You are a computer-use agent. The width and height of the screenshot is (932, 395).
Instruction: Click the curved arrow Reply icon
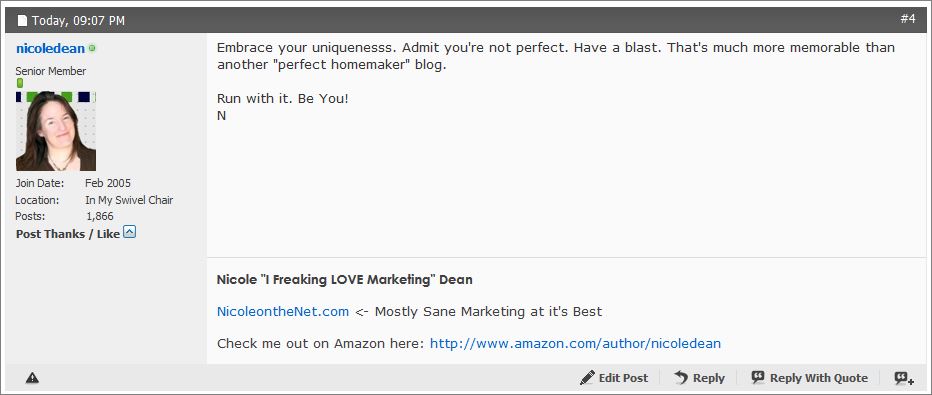(681, 377)
